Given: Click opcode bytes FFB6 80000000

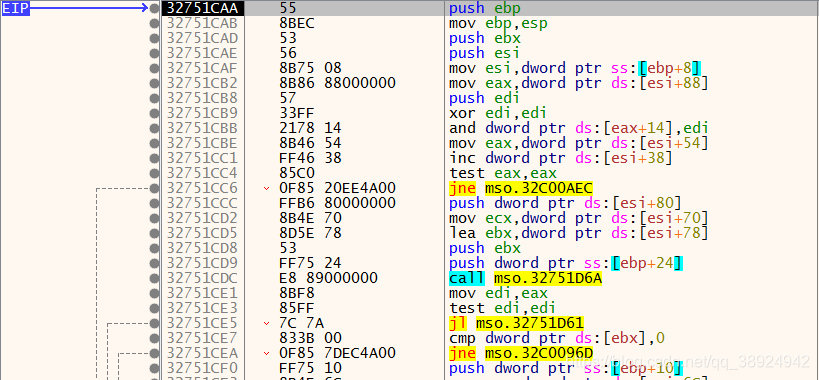Looking at the screenshot, I should (337, 204).
